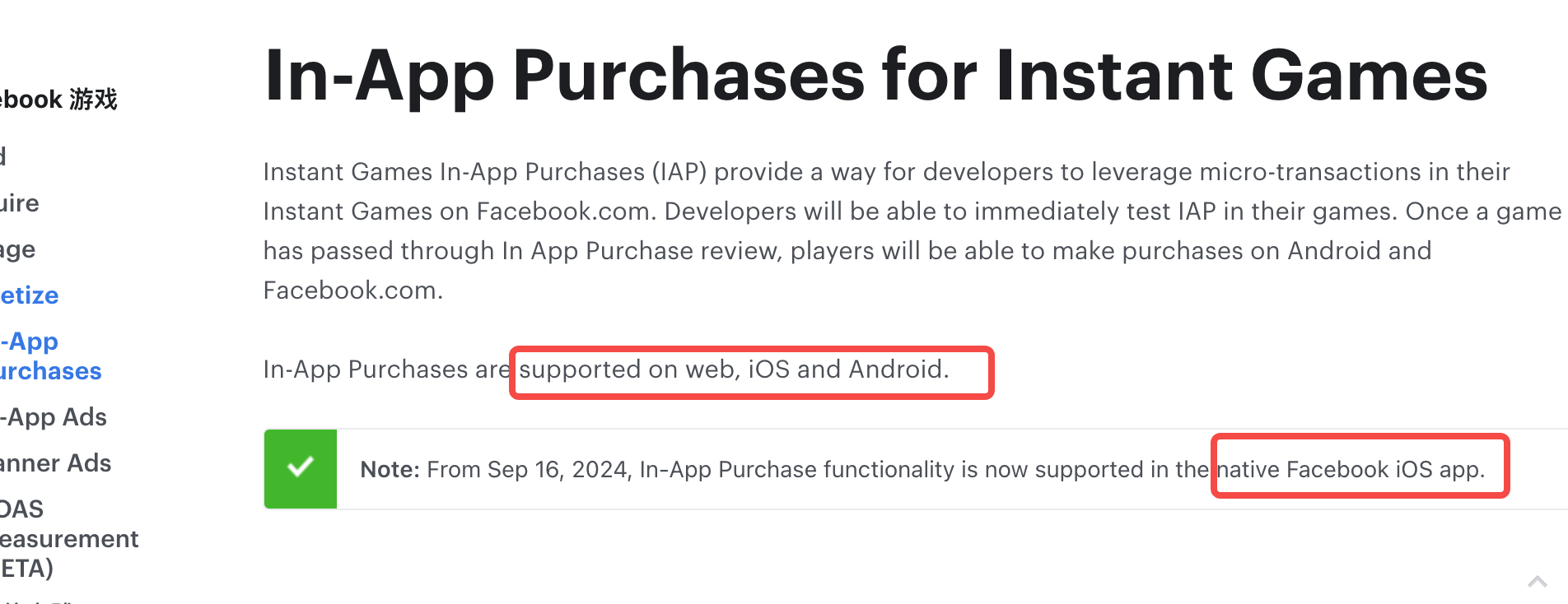The width and height of the screenshot is (1568, 604).
Task: Click the sidebar entry ending in age
Action: pos(17,249)
